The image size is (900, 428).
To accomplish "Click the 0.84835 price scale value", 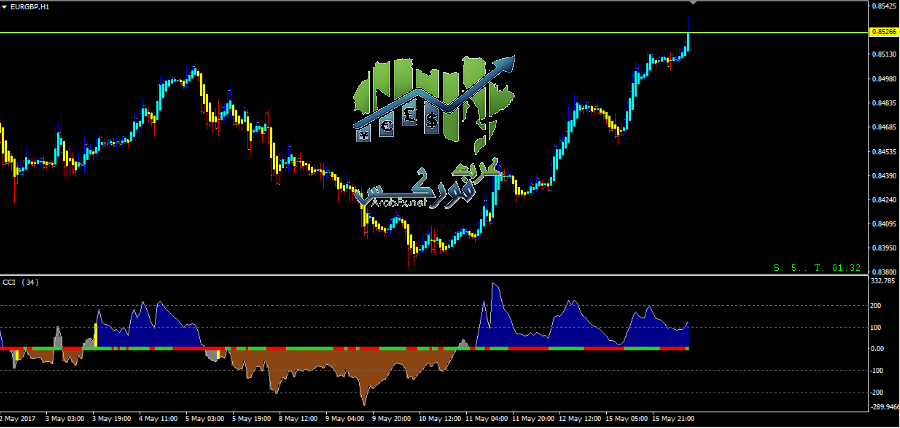I will [885, 103].
